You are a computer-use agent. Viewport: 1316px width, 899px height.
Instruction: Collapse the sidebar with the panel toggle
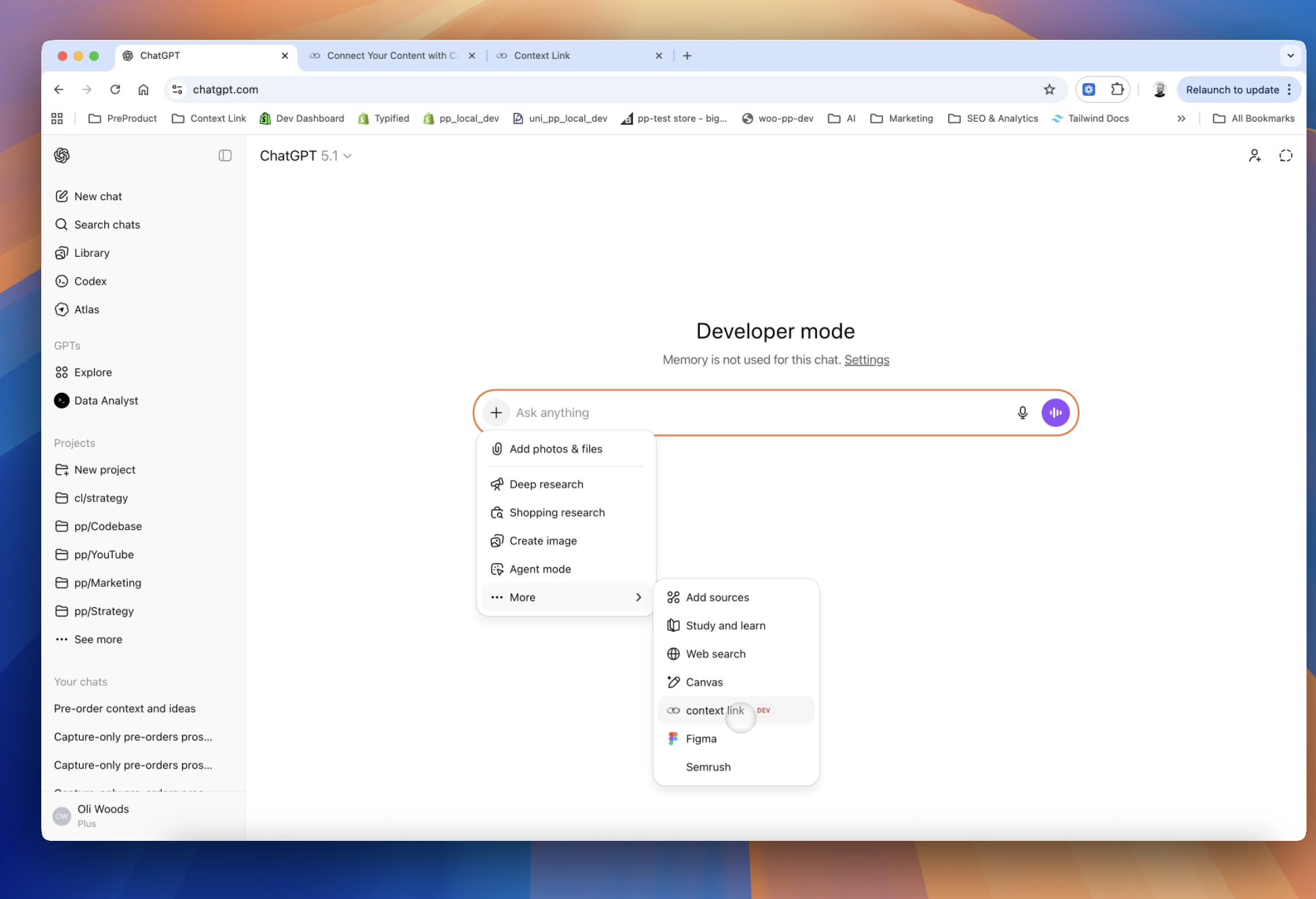pyautogui.click(x=225, y=155)
